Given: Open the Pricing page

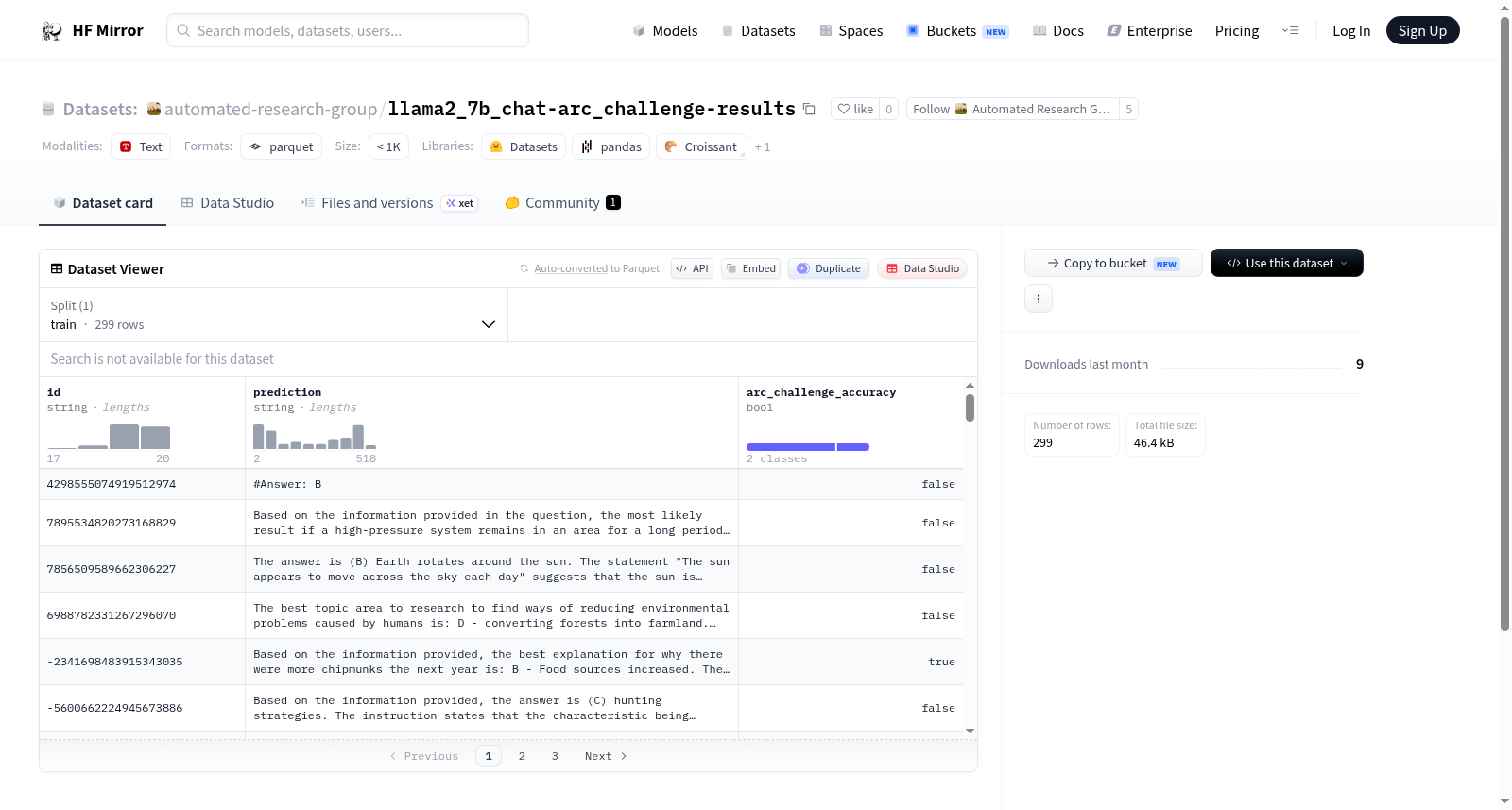Looking at the screenshot, I should pyautogui.click(x=1237, y=31).
